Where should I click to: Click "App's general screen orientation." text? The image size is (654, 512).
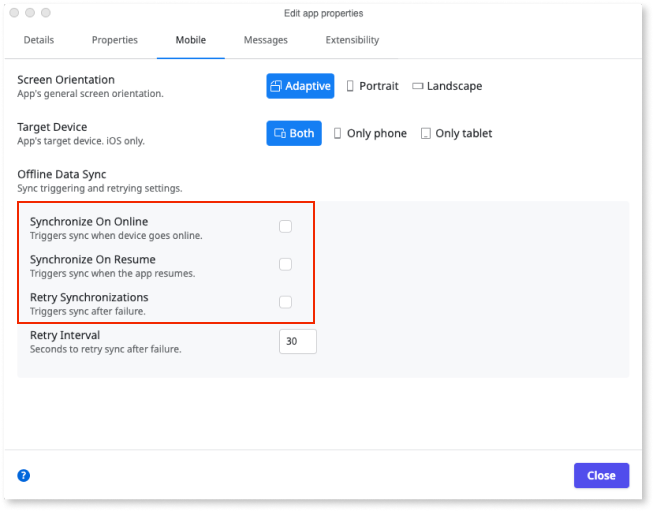[x=91, y=93]
